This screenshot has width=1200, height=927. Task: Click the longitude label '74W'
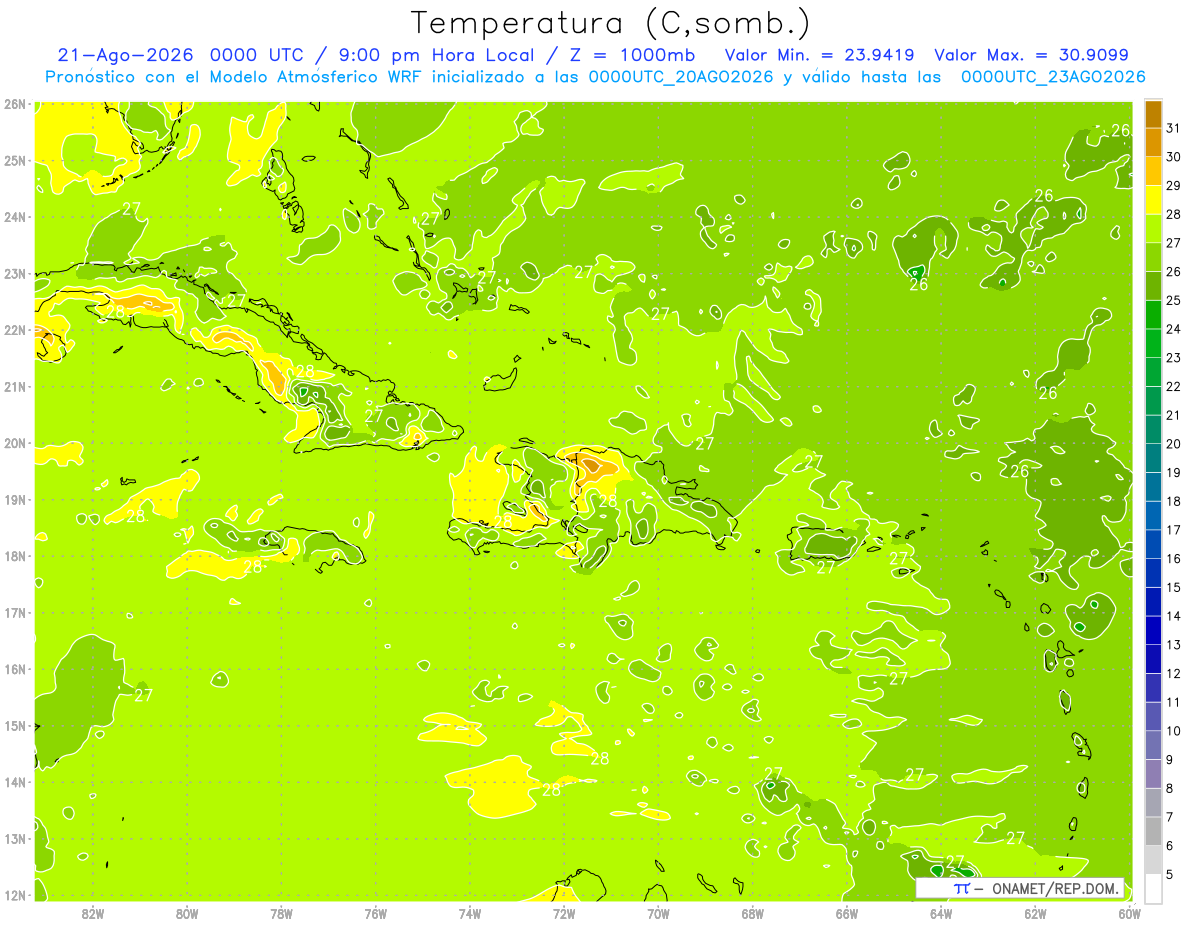[x=470, y=913]
